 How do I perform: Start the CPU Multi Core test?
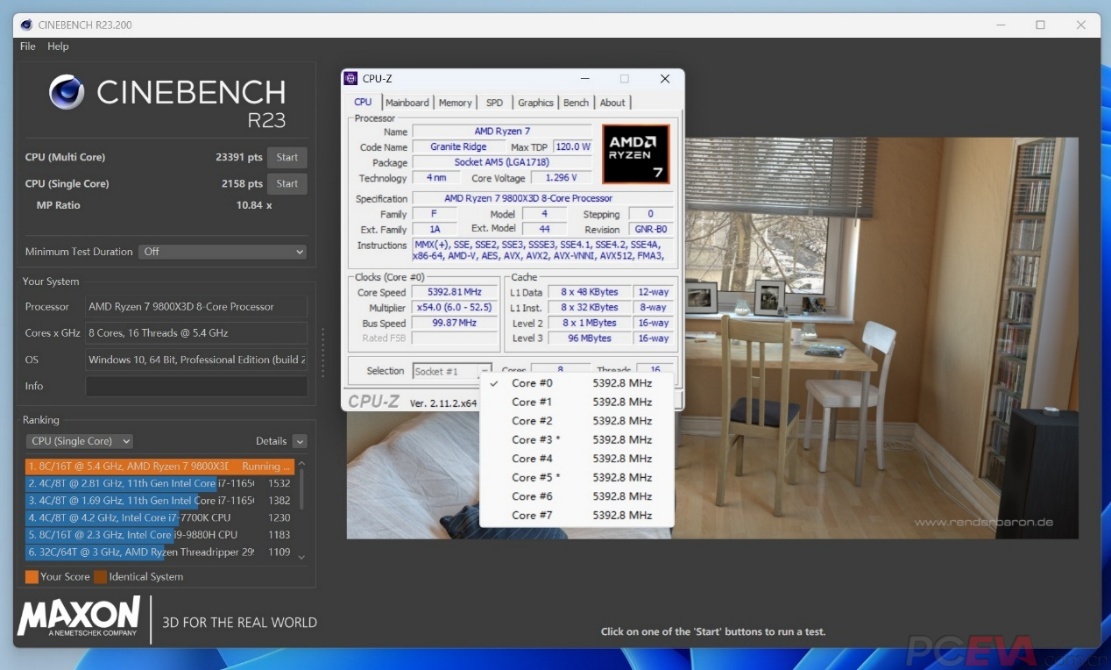(x=287, y=157)
